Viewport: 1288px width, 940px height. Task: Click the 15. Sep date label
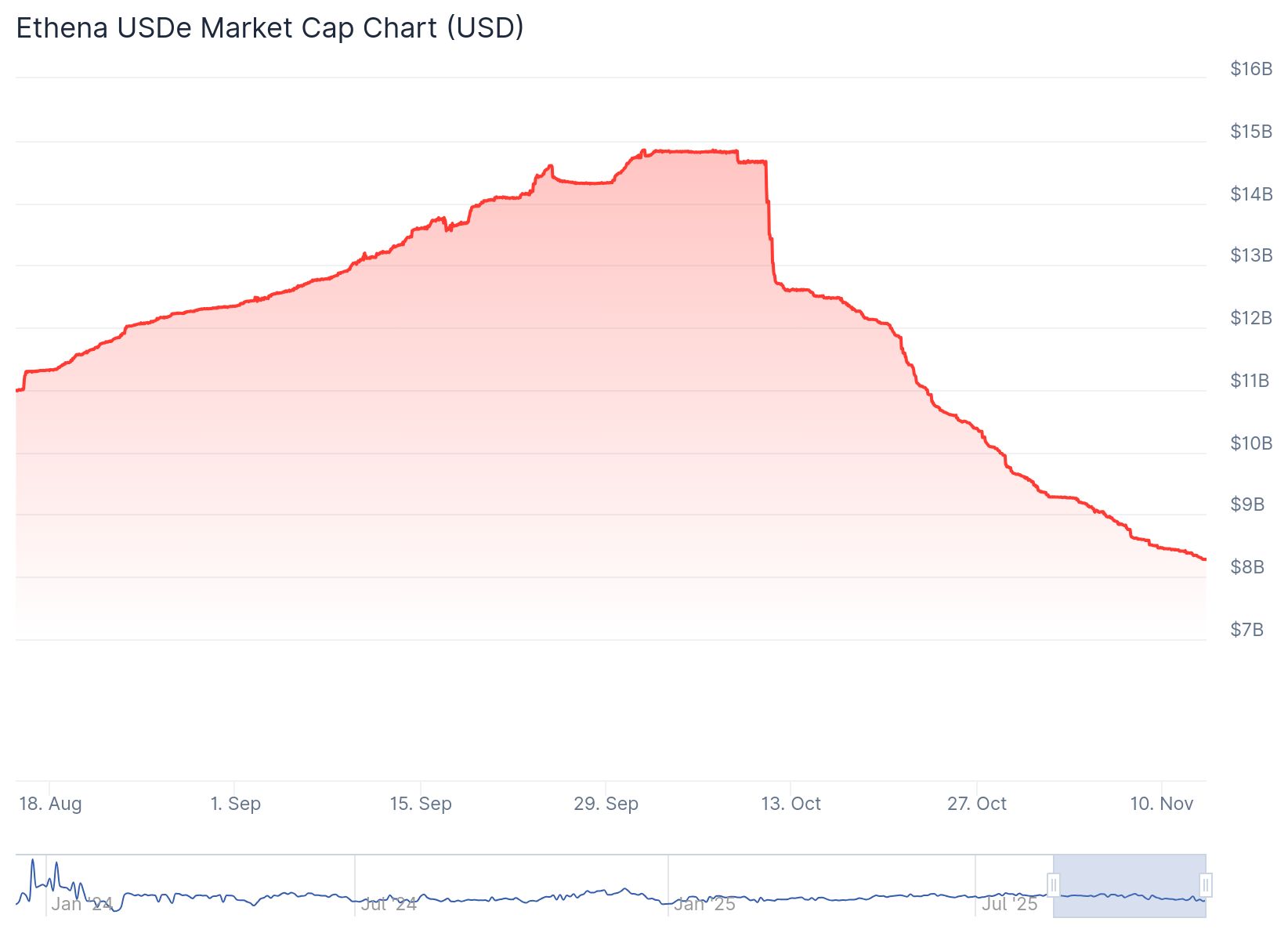point(421,804)
